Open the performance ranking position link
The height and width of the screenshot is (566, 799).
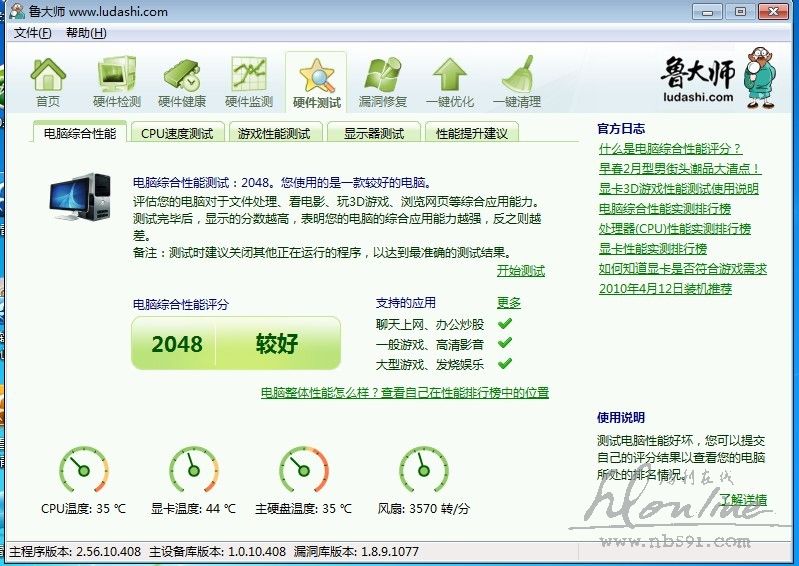pyautogui.click(x=404, y=393)
